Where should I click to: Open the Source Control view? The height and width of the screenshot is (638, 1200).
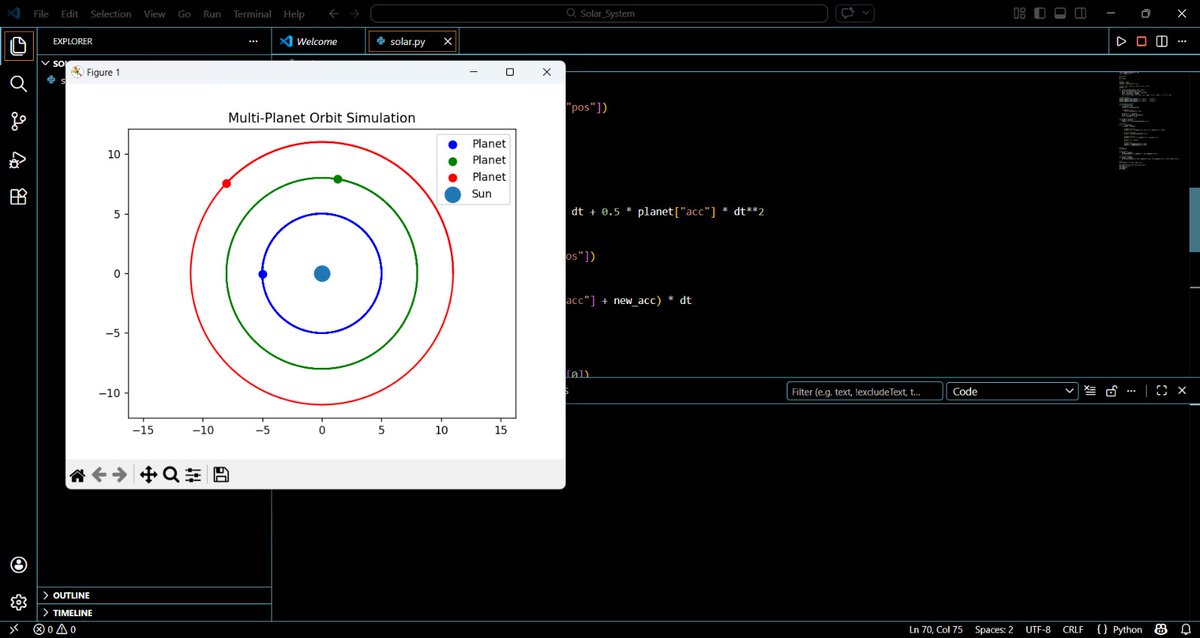18,122
